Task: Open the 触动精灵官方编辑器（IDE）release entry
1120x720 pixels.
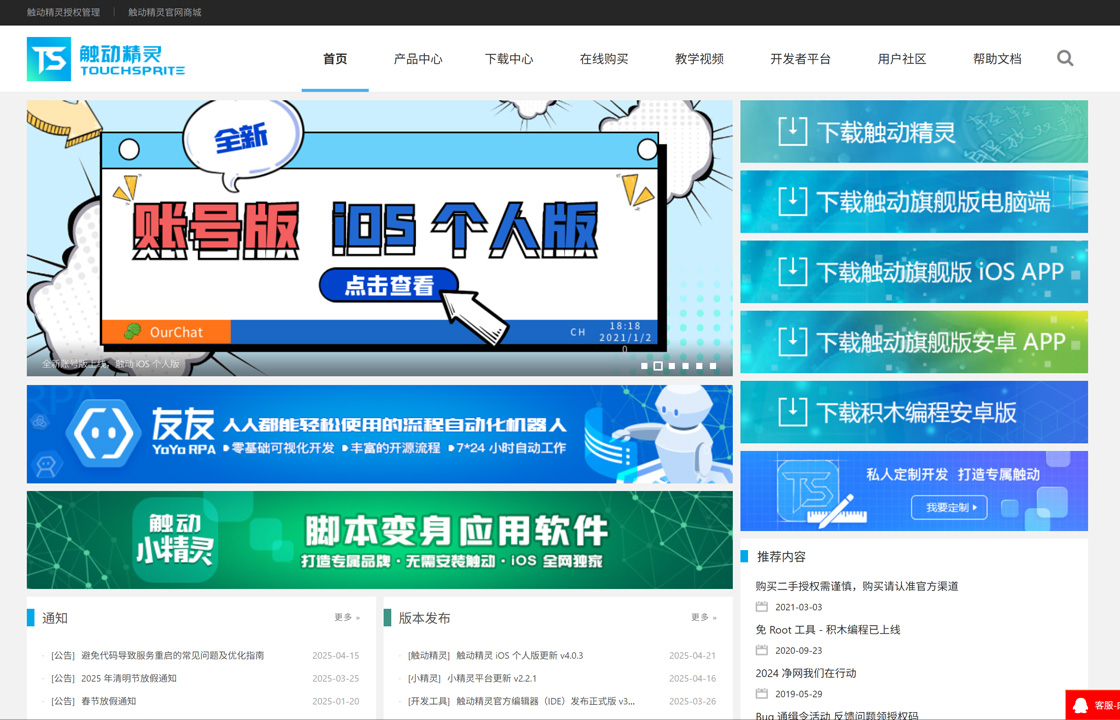Action: (546, 701)
